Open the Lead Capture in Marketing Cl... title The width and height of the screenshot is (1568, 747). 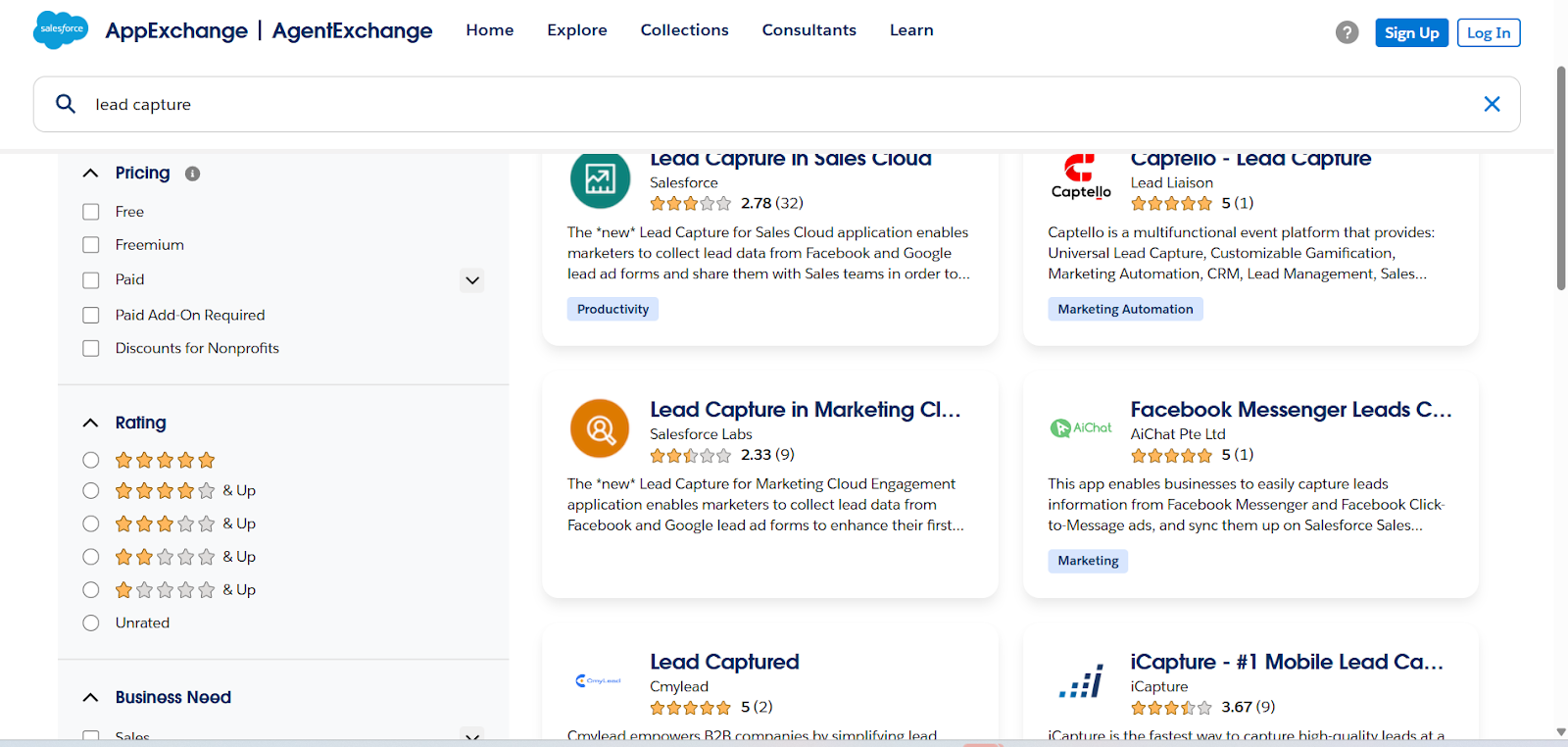click(806, 410)
